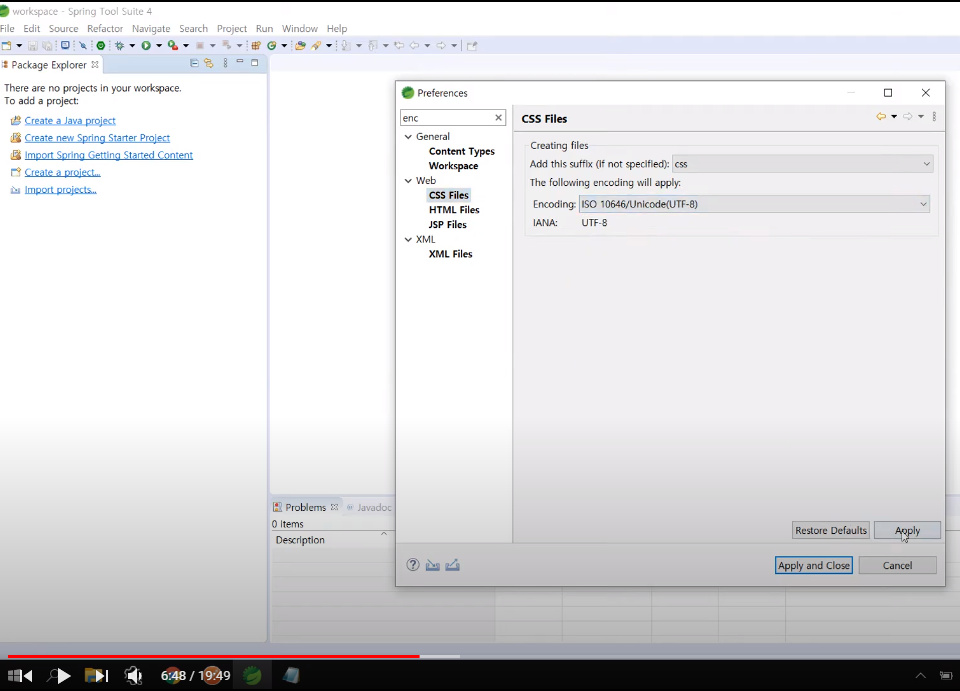960x691 pixels.
Task: Click the enc filter text field
Action: (447, 118)
